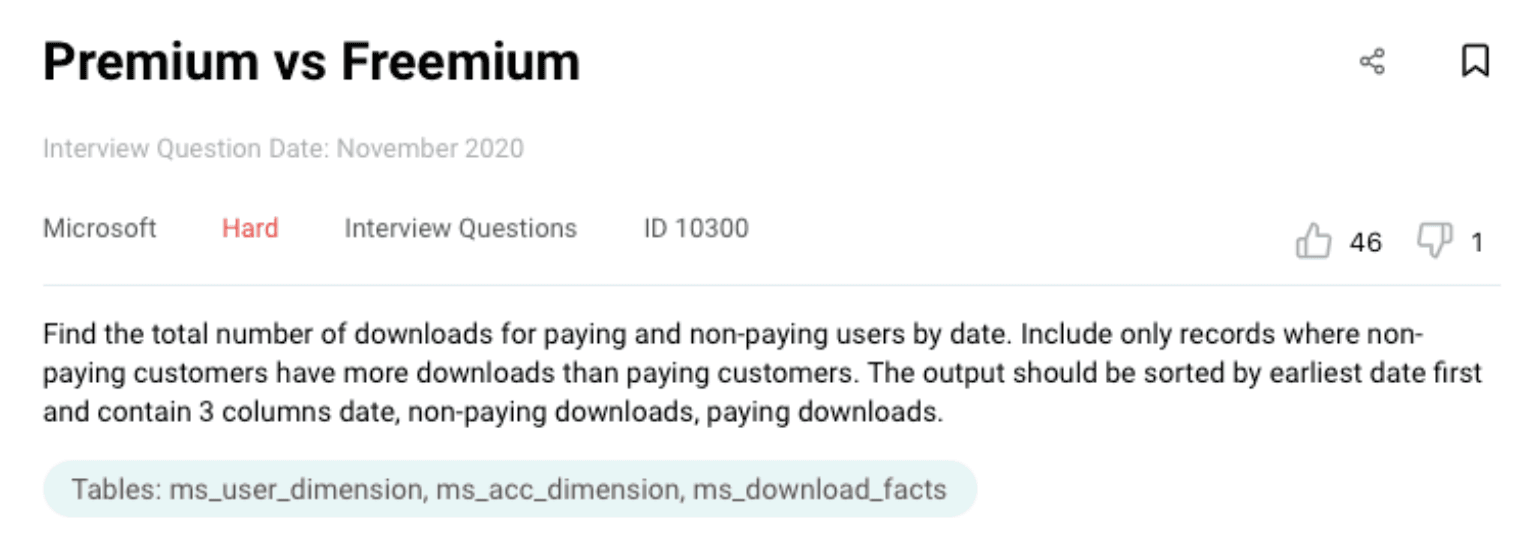This screenshot has width=1530, height=553.
Task: Open the ms_download_facts table
Action: pyautogui.click(x=819, y=489)
